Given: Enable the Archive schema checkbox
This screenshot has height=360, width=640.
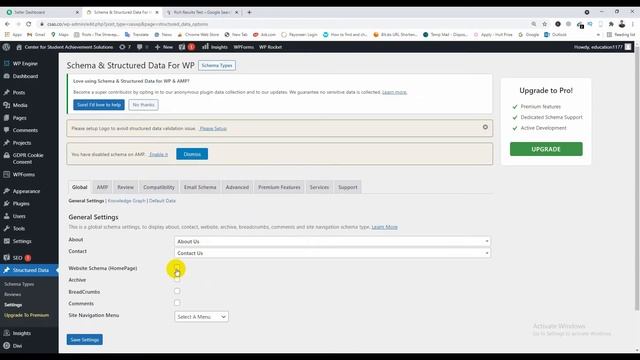Looking at the screenshot, I should coord(177,280).
